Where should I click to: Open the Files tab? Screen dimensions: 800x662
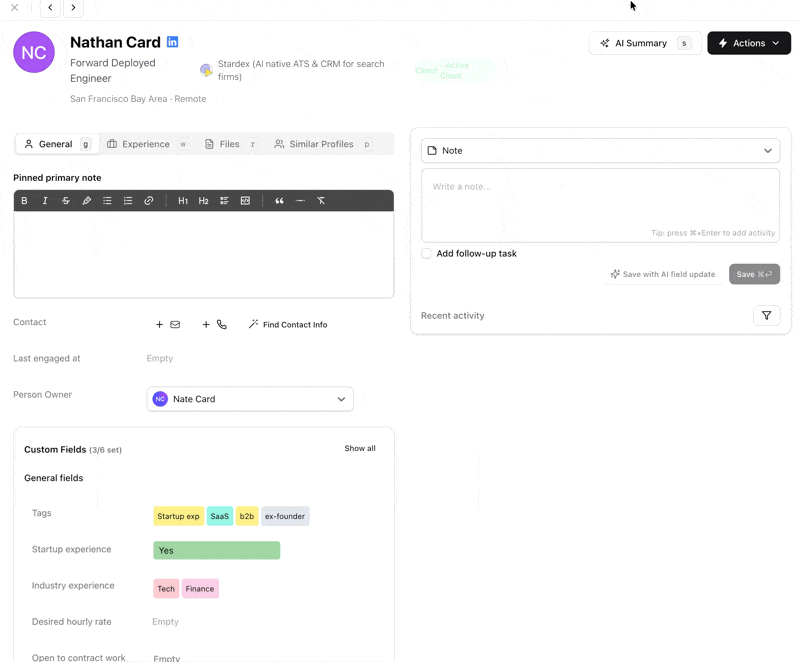click(x=229, y=144)
